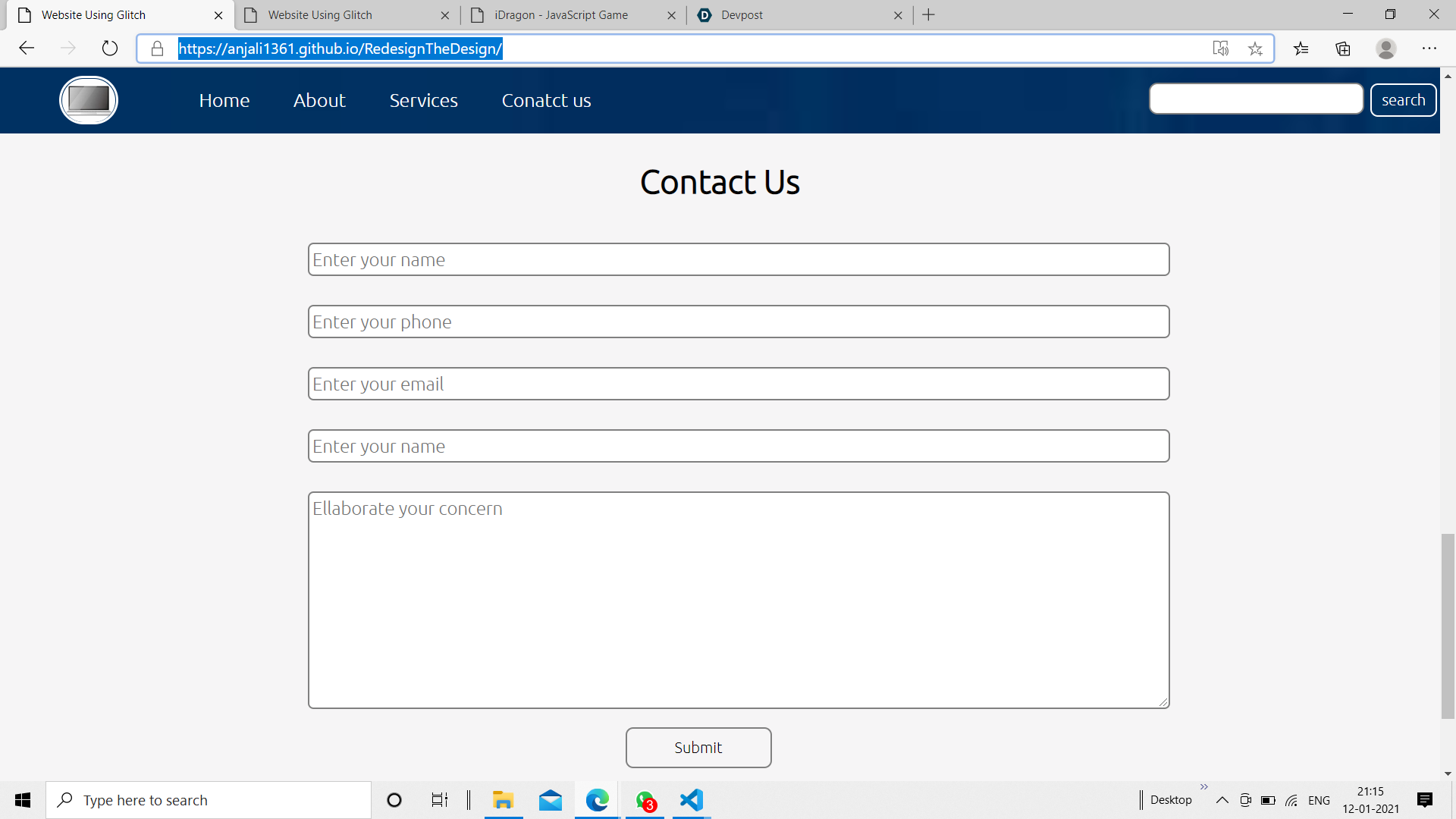
Task: Open the Settings and more menu
Action: tap(1429, 49)
